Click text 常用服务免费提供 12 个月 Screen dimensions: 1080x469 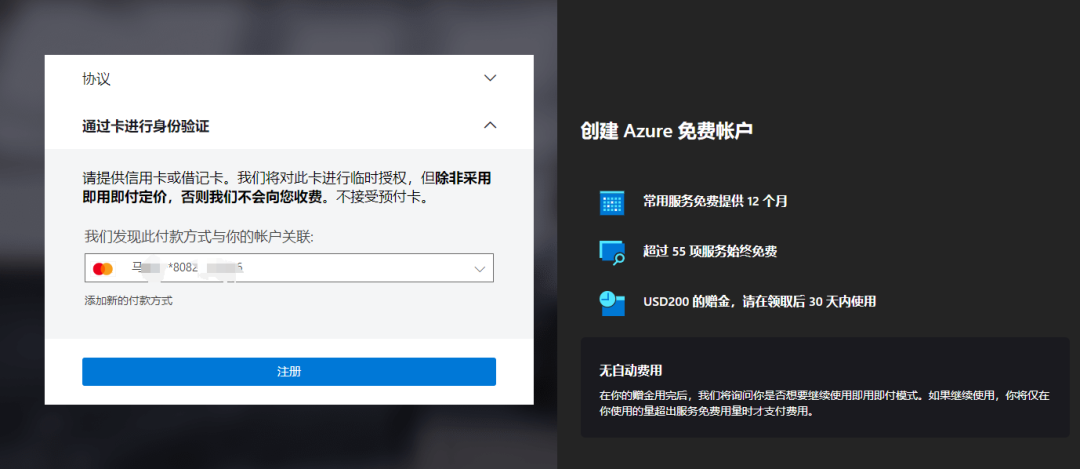(715, 202)
